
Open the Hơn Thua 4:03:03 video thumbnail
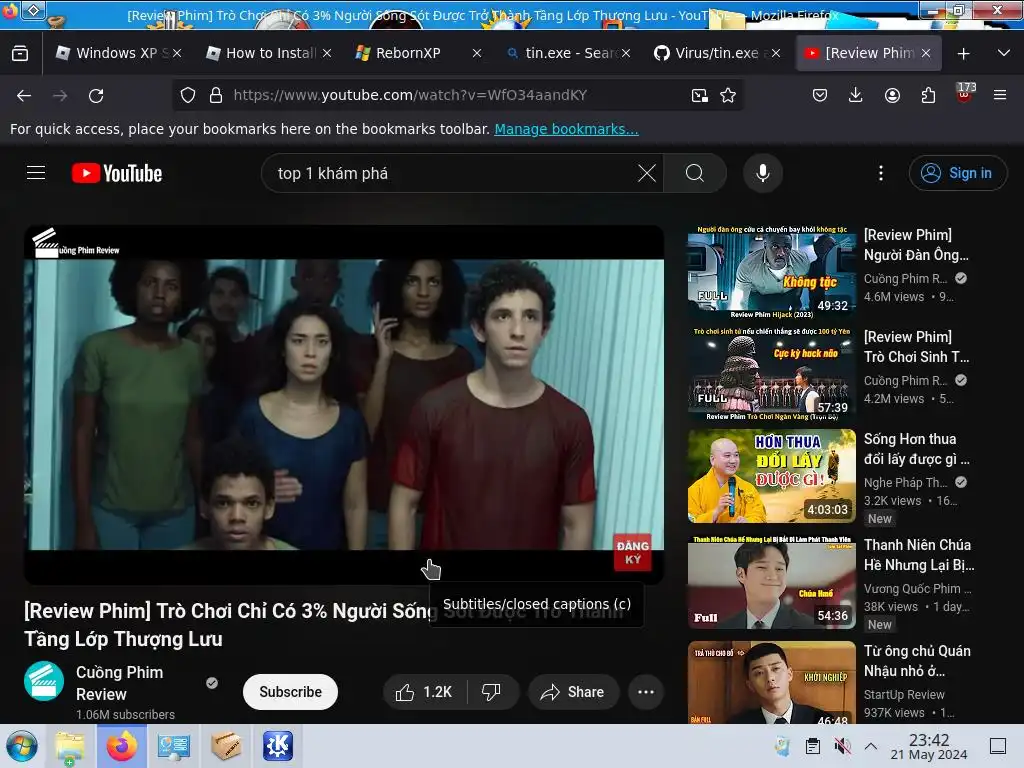(x=771, y=476)
